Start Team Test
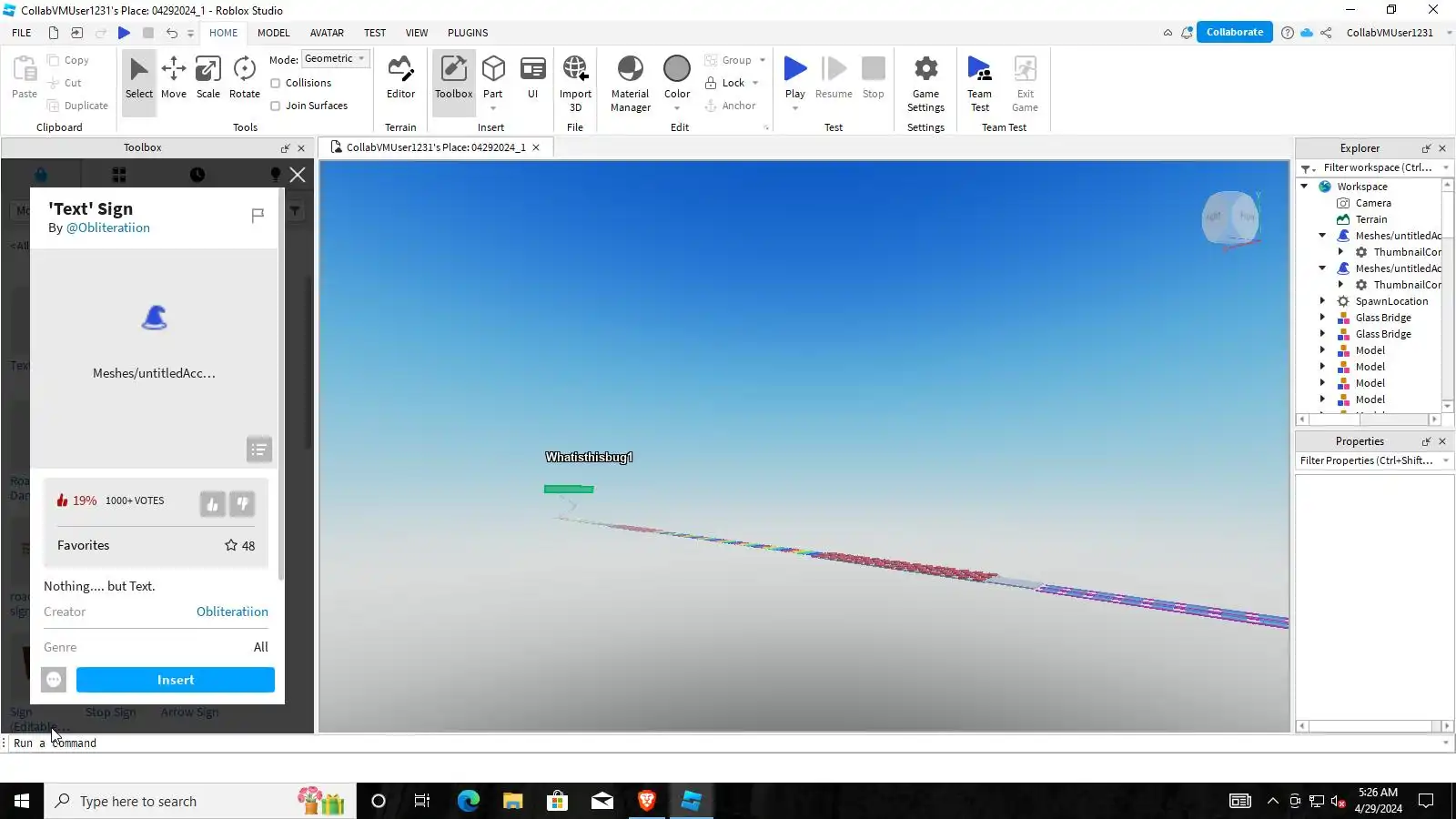This screenshot has width=1456, height=819. point(979,83)
